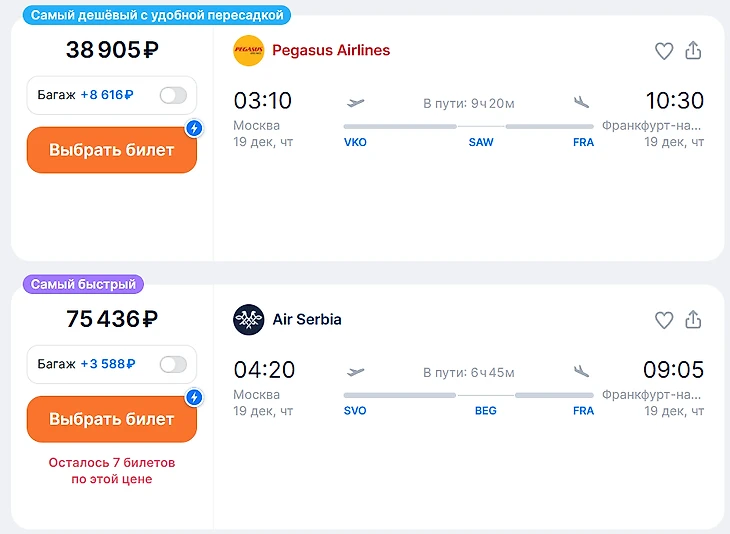Click lightning badge on 75 436₽ ticket button
Viewport: 730px width, 534px height.
pos(195,397)
